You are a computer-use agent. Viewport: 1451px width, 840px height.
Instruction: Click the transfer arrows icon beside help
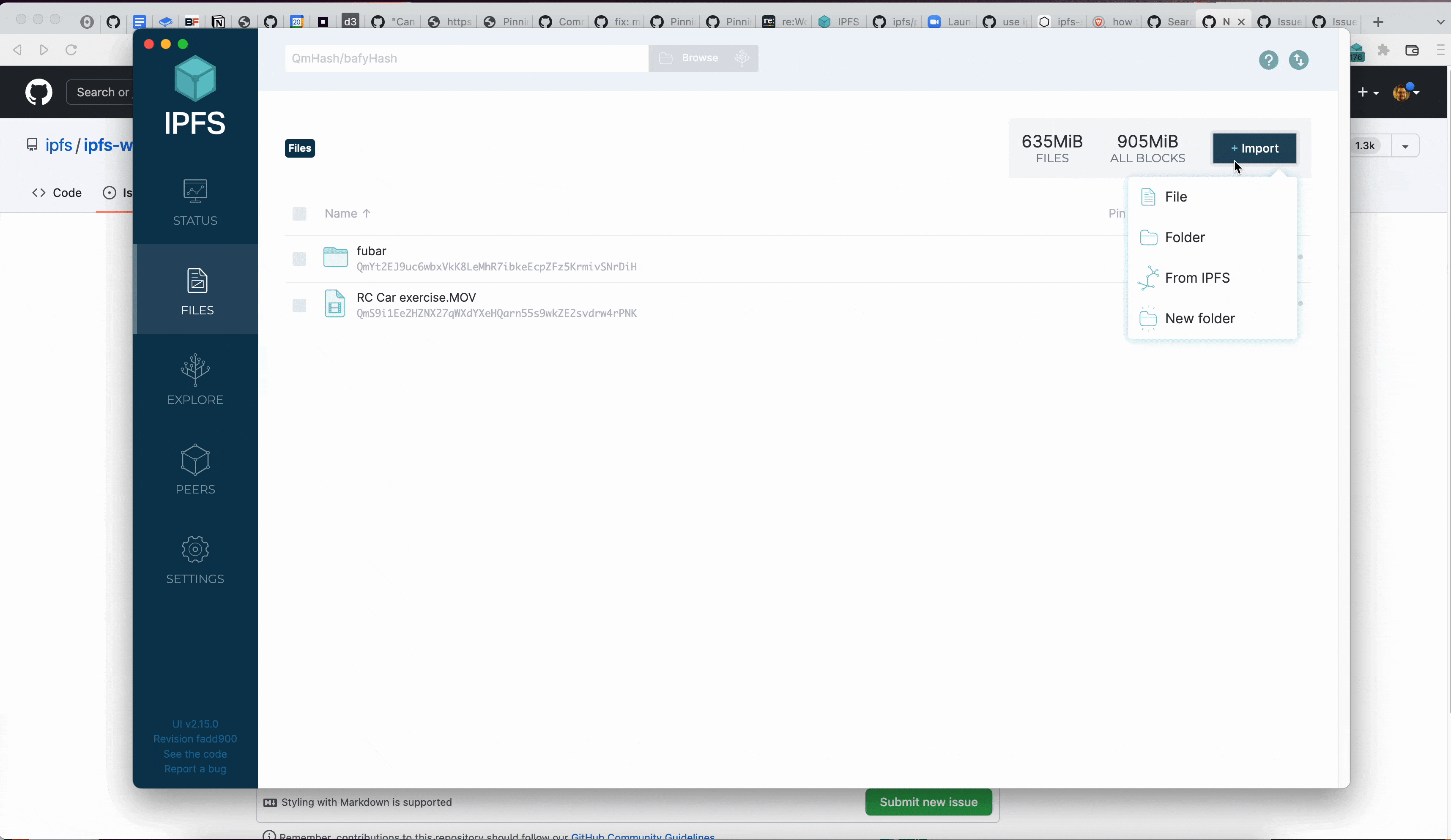point(1298,60)
